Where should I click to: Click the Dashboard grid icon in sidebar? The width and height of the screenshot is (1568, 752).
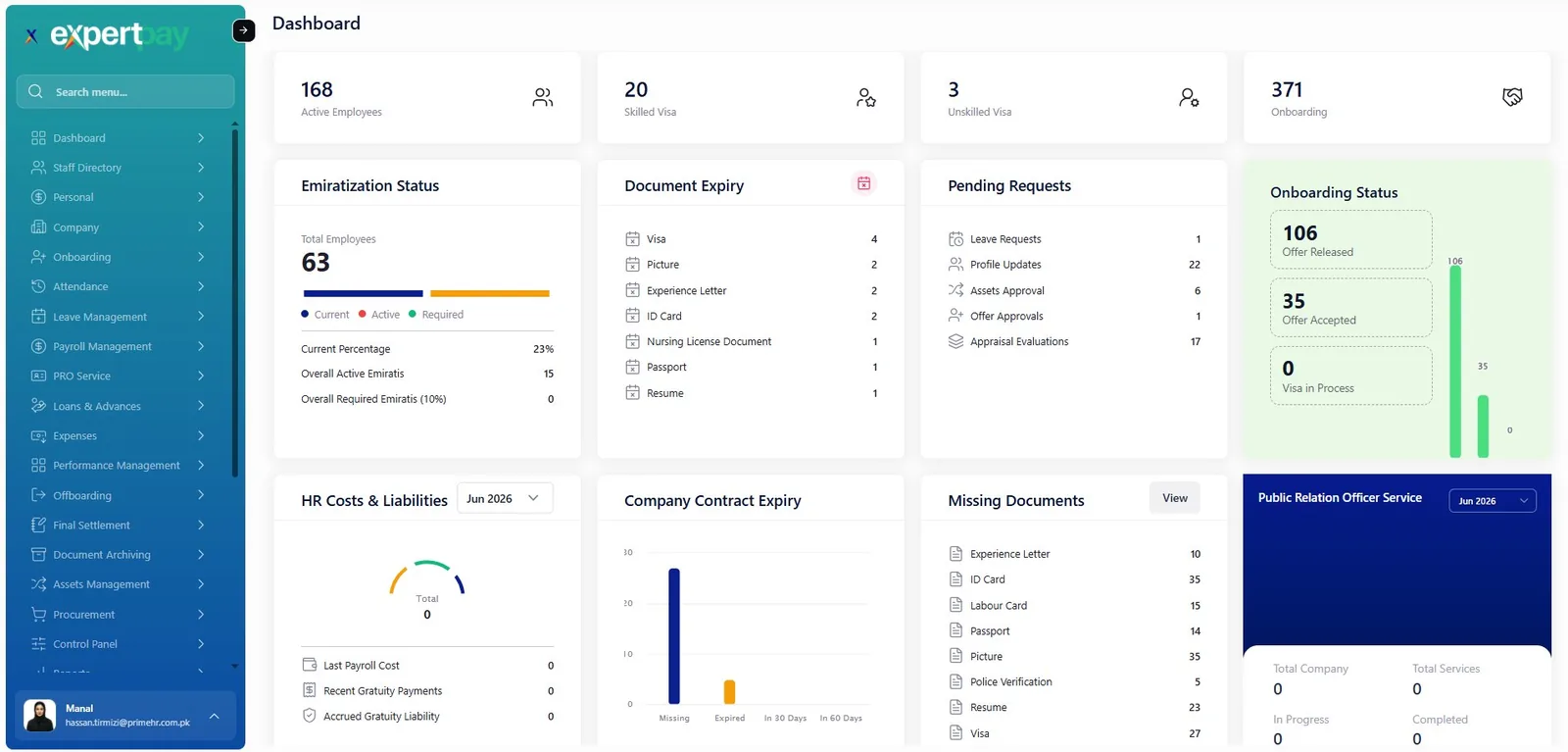coord(38,138)
